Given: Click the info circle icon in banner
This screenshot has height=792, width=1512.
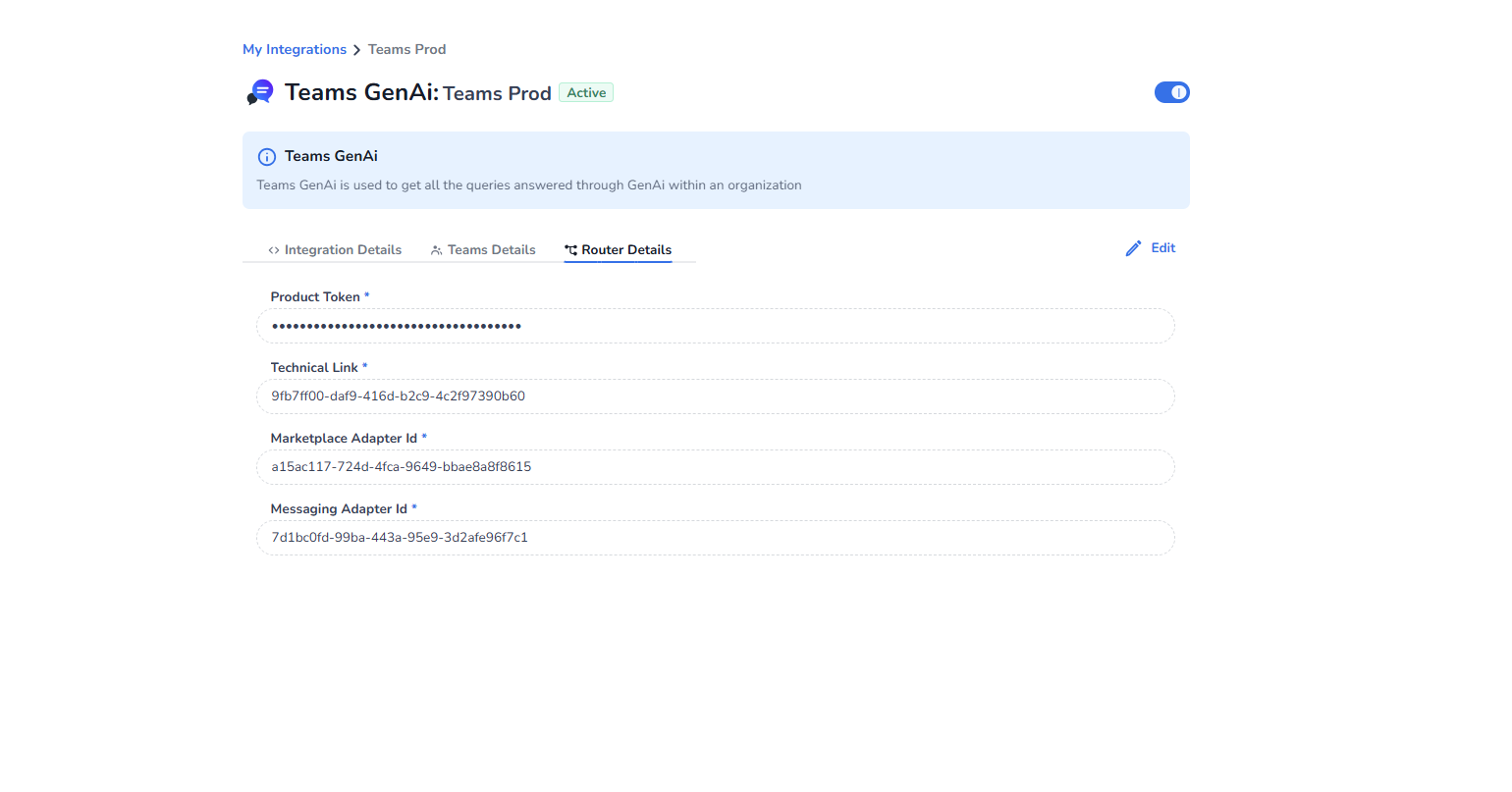Looking at the screenshot, I should (266, 157).
